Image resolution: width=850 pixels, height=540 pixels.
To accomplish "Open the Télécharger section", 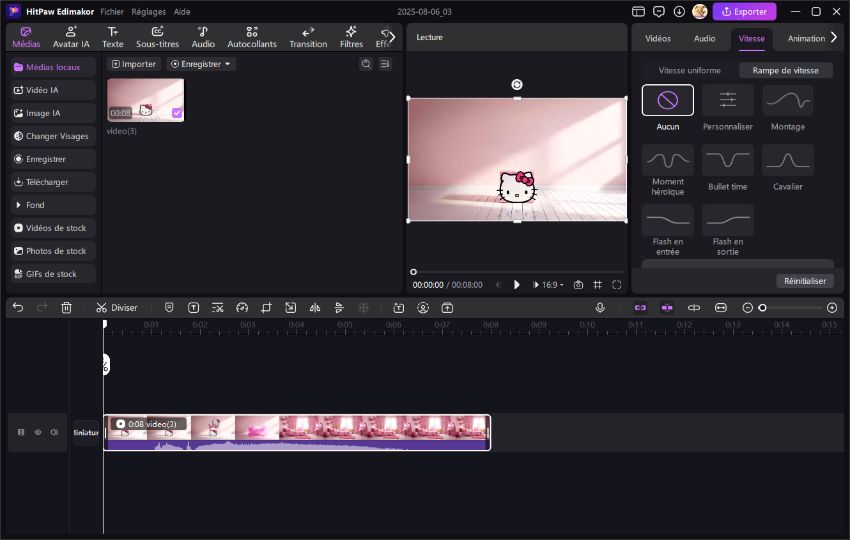I will pyautogui.click(x=53, y=182).
